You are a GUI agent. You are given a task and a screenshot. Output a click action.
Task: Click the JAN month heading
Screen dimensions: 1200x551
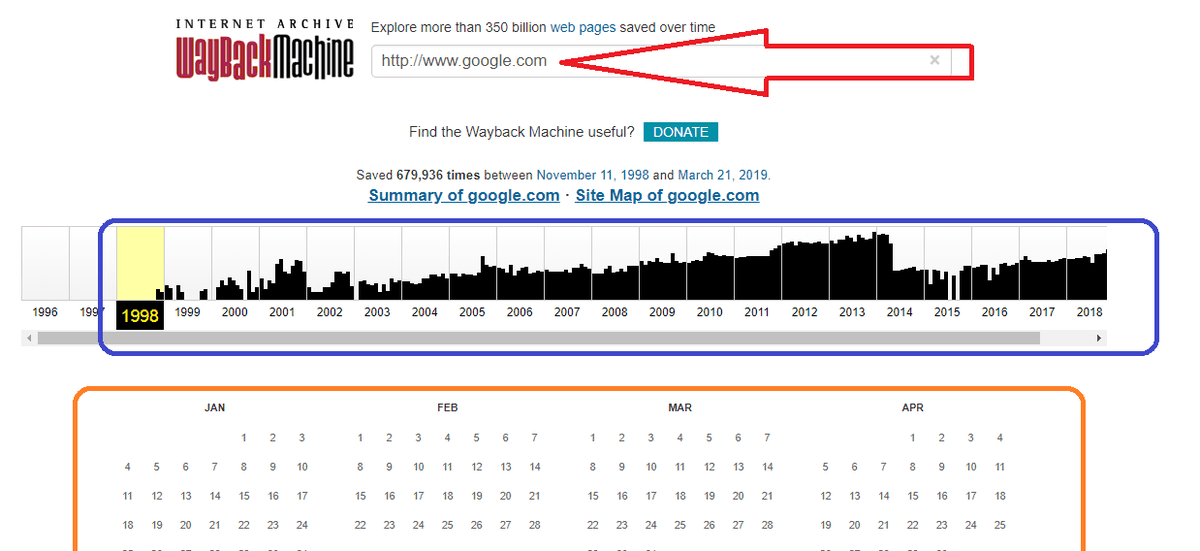215,408
